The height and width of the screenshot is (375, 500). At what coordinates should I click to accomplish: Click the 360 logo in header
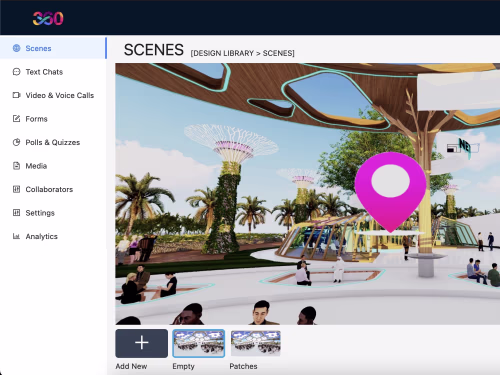[48, 18]
